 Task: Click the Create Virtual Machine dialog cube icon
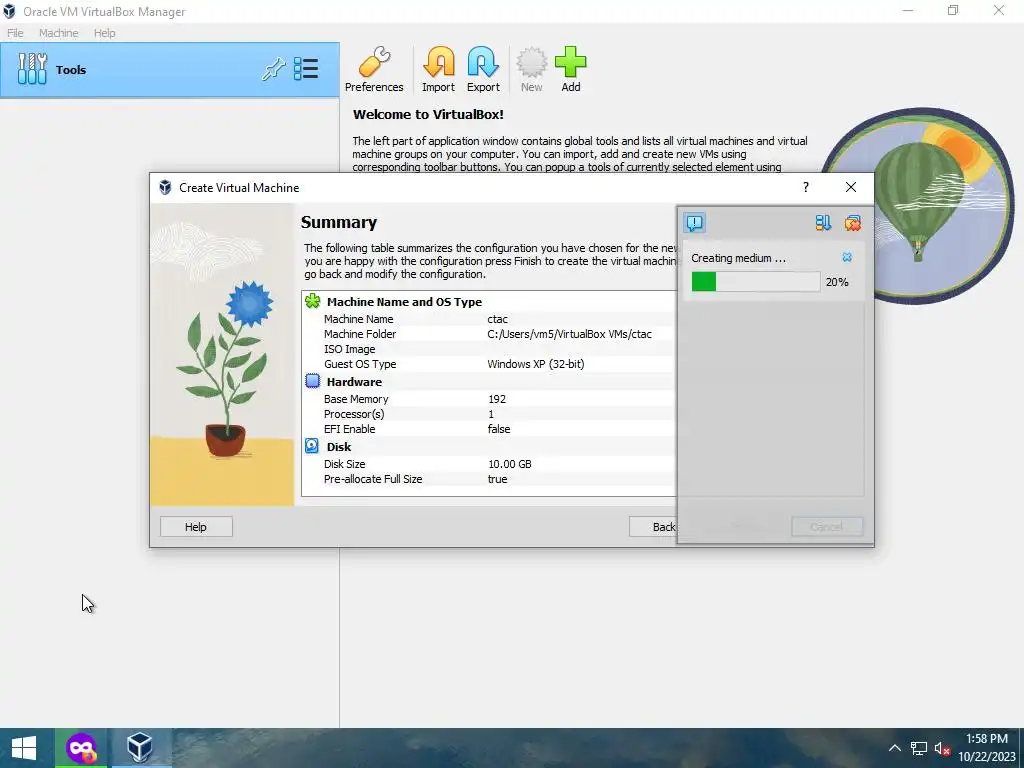click(x=165, y=187)
